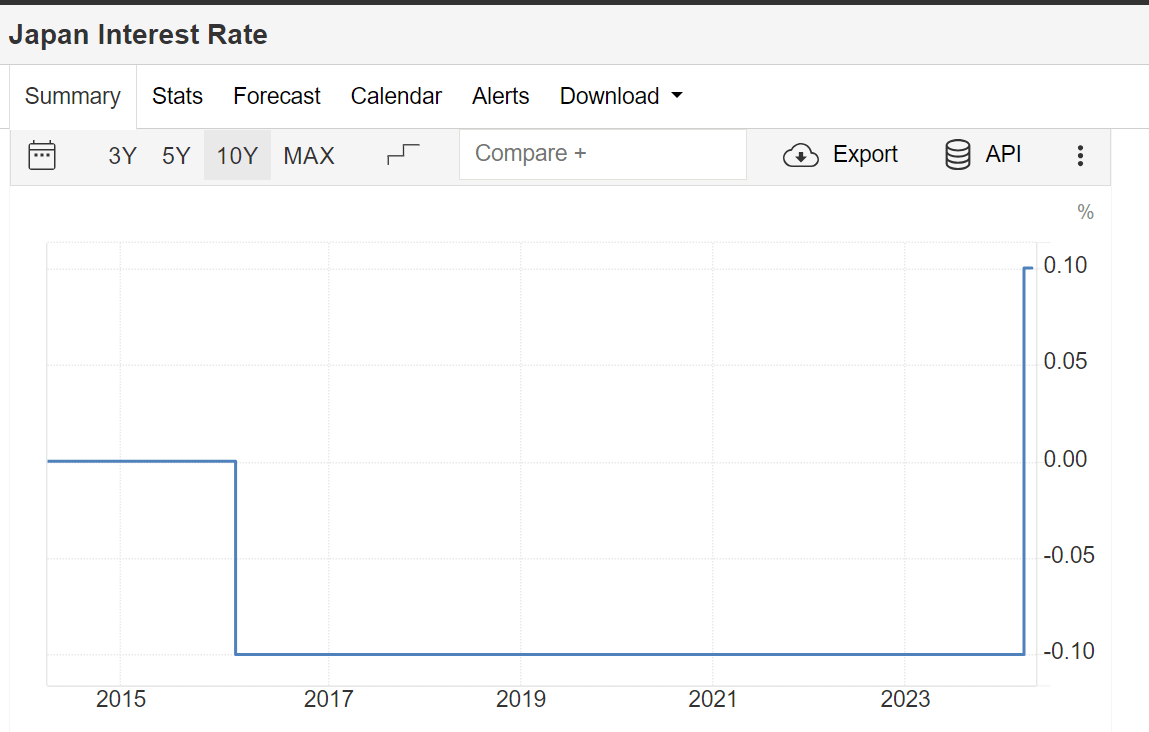Screen dimensions: 1149x732
Task: Click the API database stack icon
Action: (956, 155)
